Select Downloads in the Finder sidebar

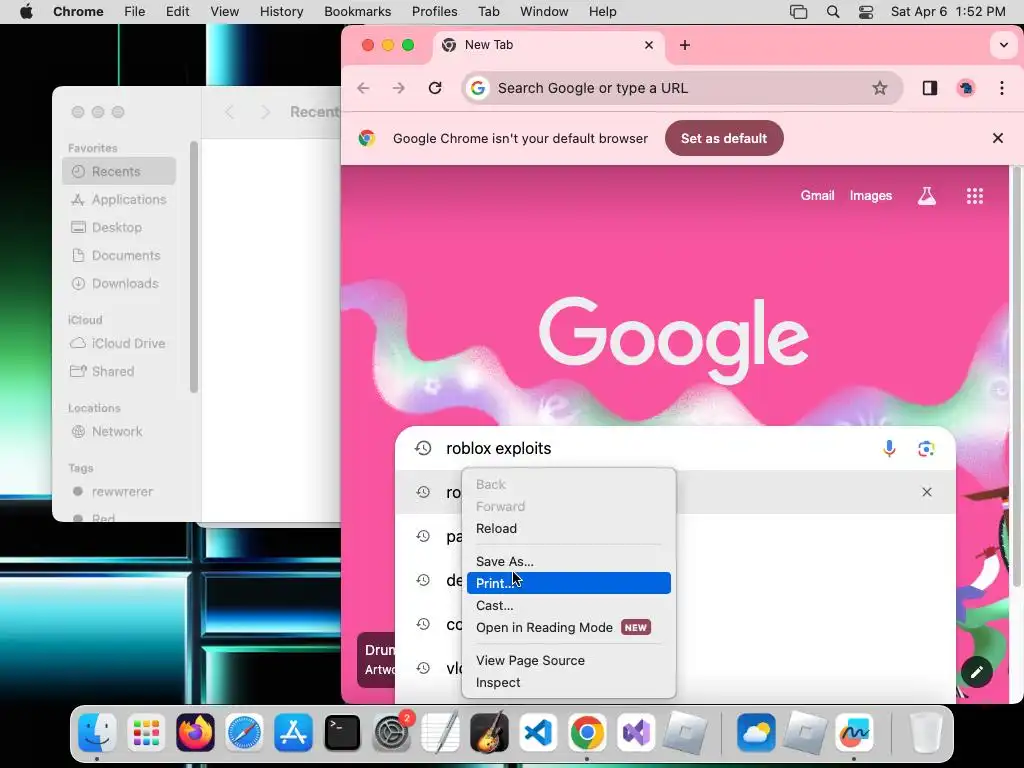[x=119, y=283]
